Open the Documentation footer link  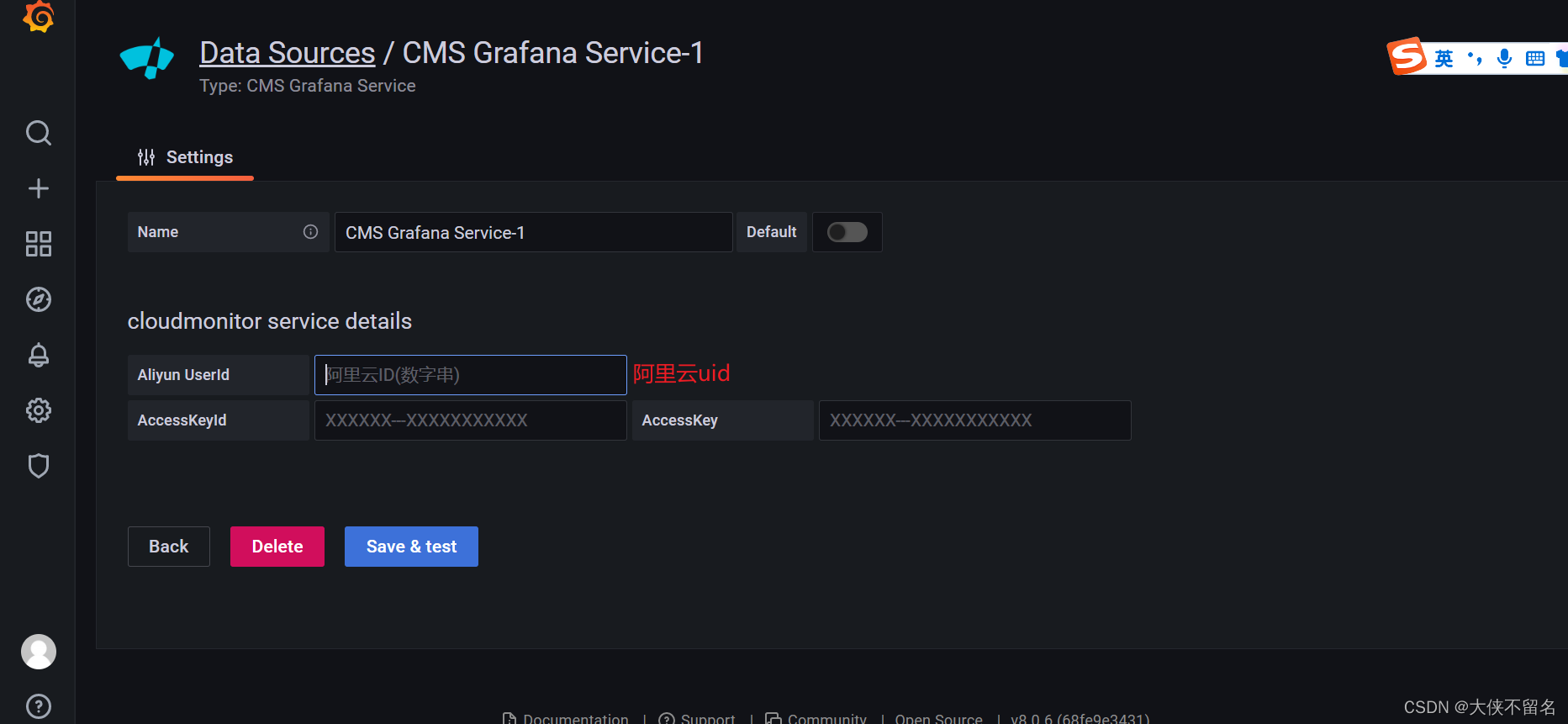coord(566,718)
